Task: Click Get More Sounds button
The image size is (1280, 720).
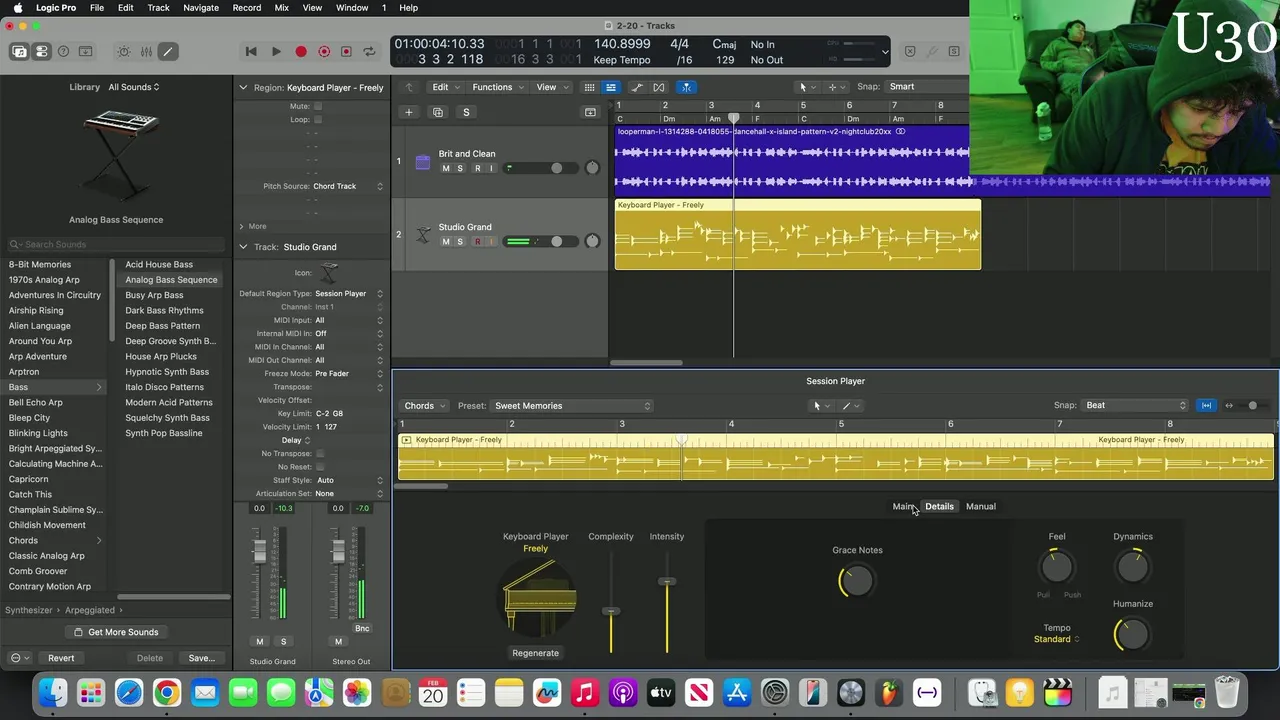Action: 116,632
